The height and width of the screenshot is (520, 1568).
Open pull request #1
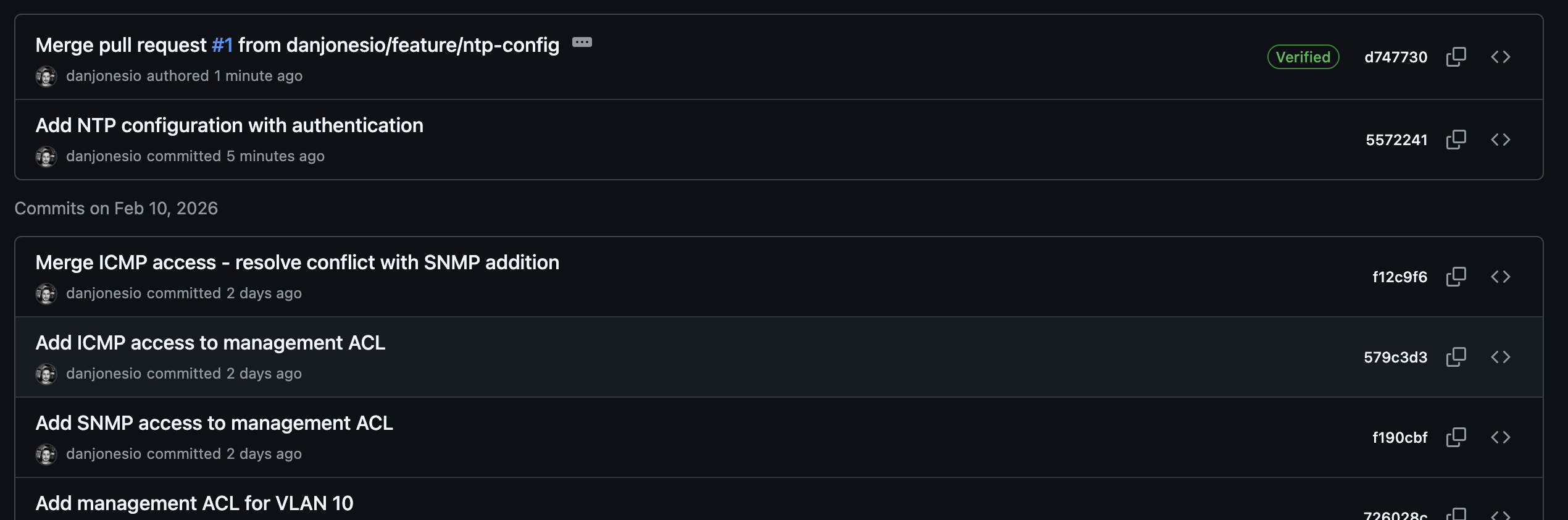click(222, 44)
